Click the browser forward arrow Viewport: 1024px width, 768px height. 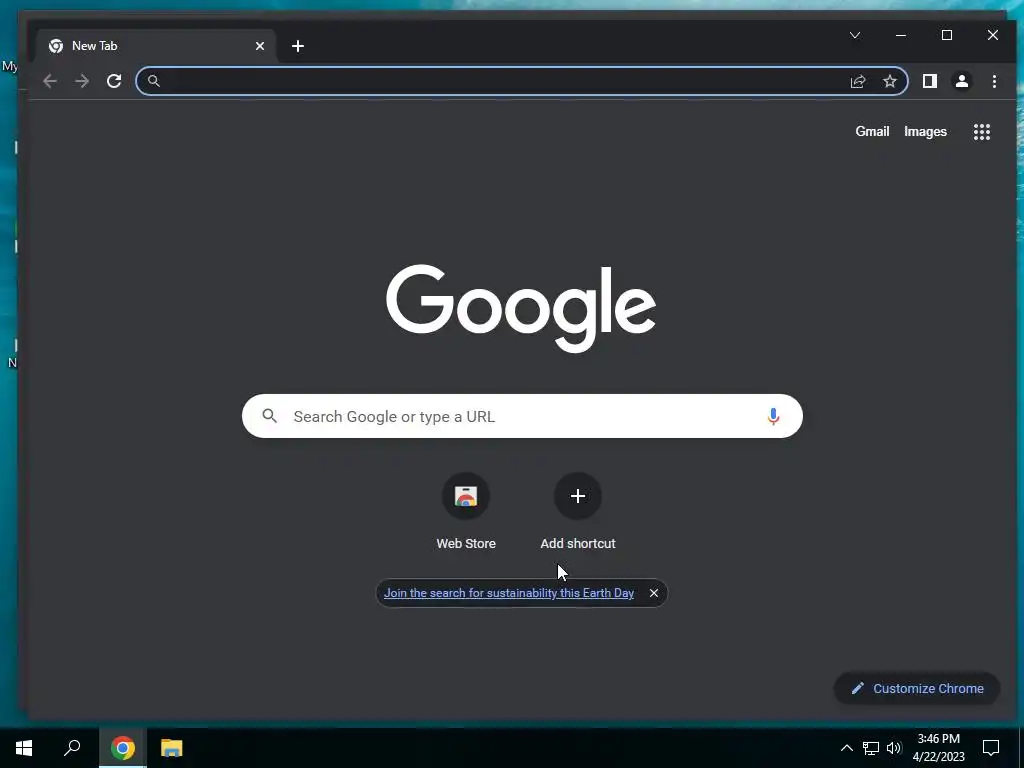pyautogui.click(x=82, y=81)
